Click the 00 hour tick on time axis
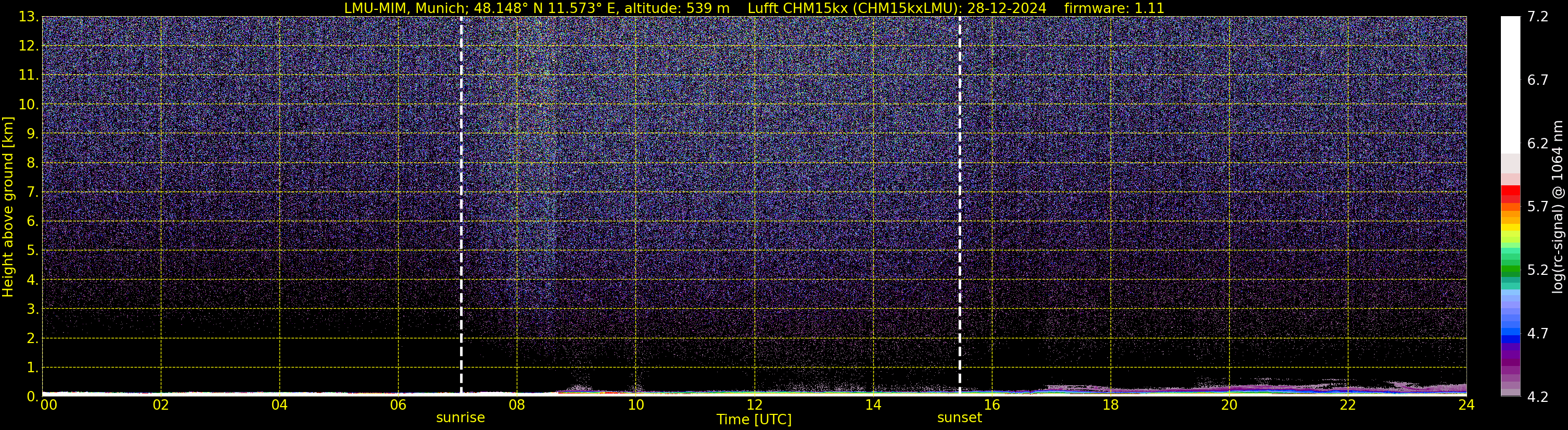The width and height of the screenshot is (1568, 430). 49,405
